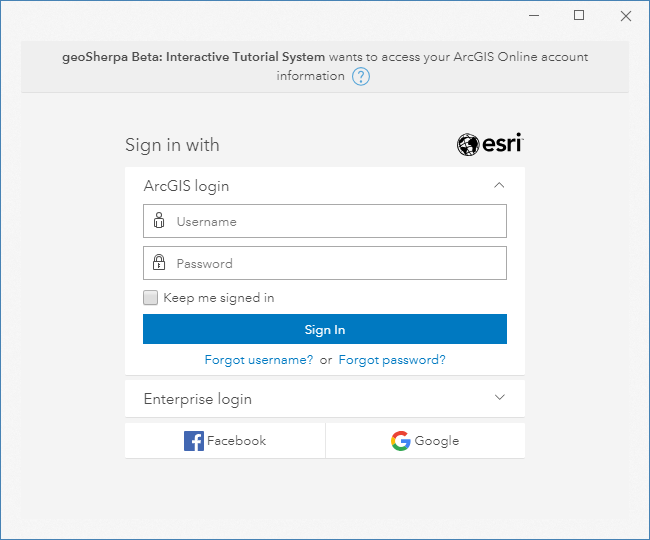Click the ArcGIS login header
Image resolution: width=650 pixels, height=540 pixels.
(x=325, y=186)
